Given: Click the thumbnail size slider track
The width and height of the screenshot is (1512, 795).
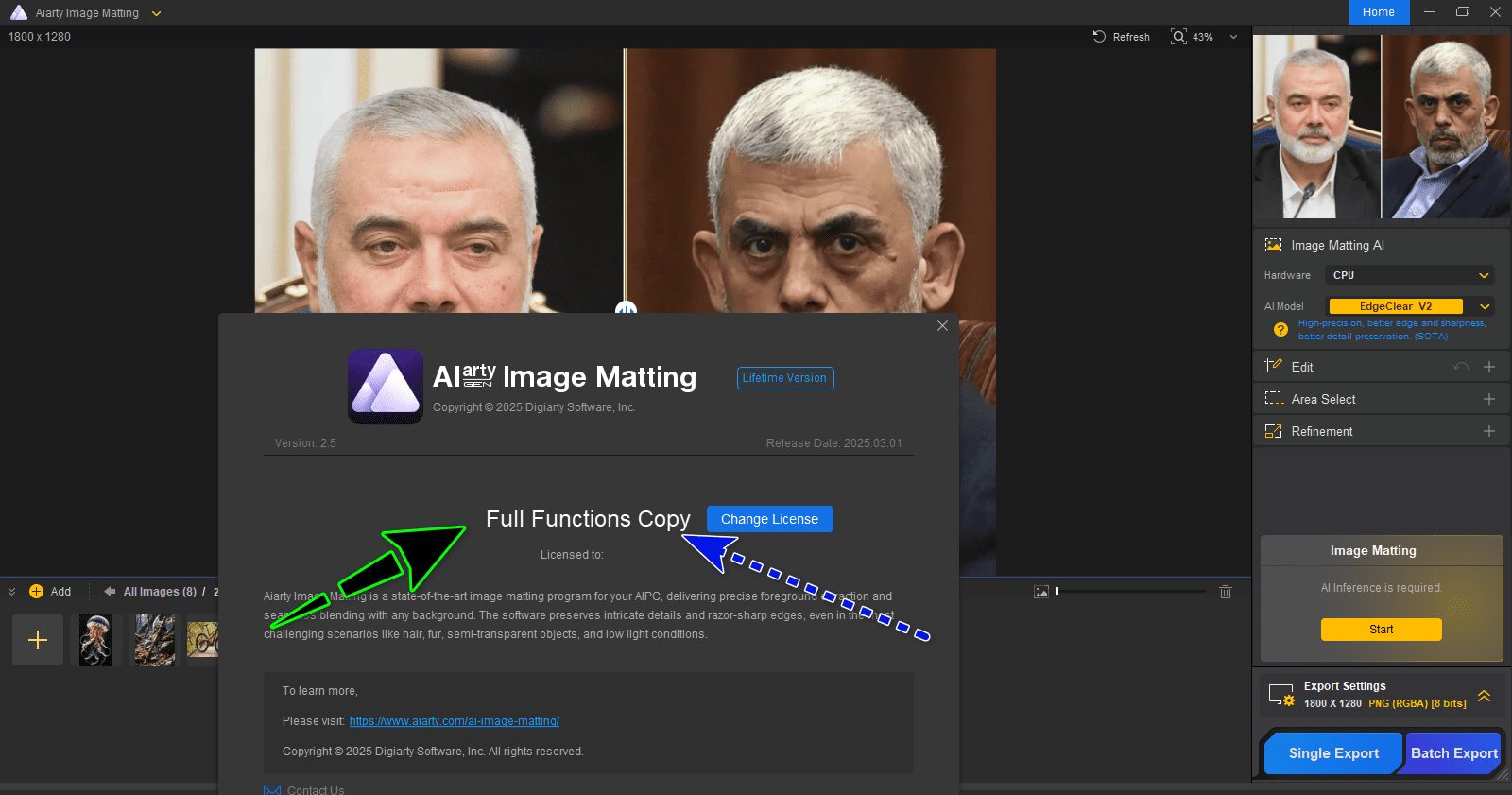Looking at the screenshot, I should (x=1131, y=592).
